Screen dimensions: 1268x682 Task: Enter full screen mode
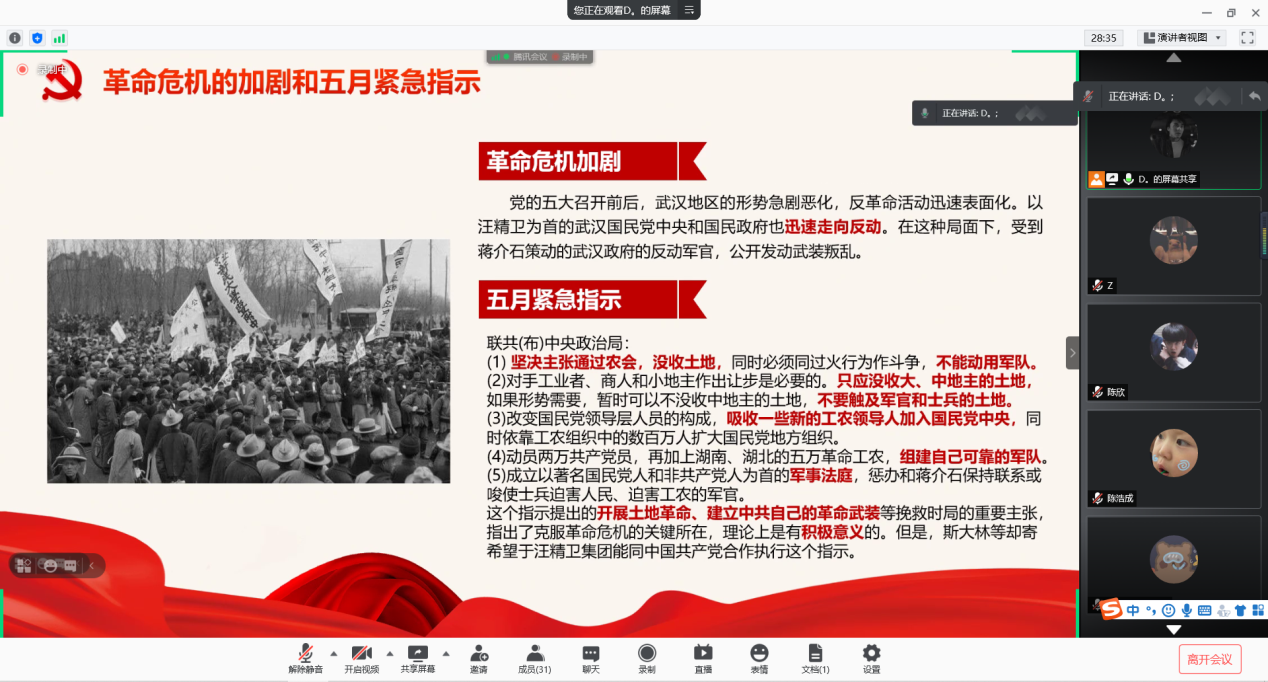1247,38
